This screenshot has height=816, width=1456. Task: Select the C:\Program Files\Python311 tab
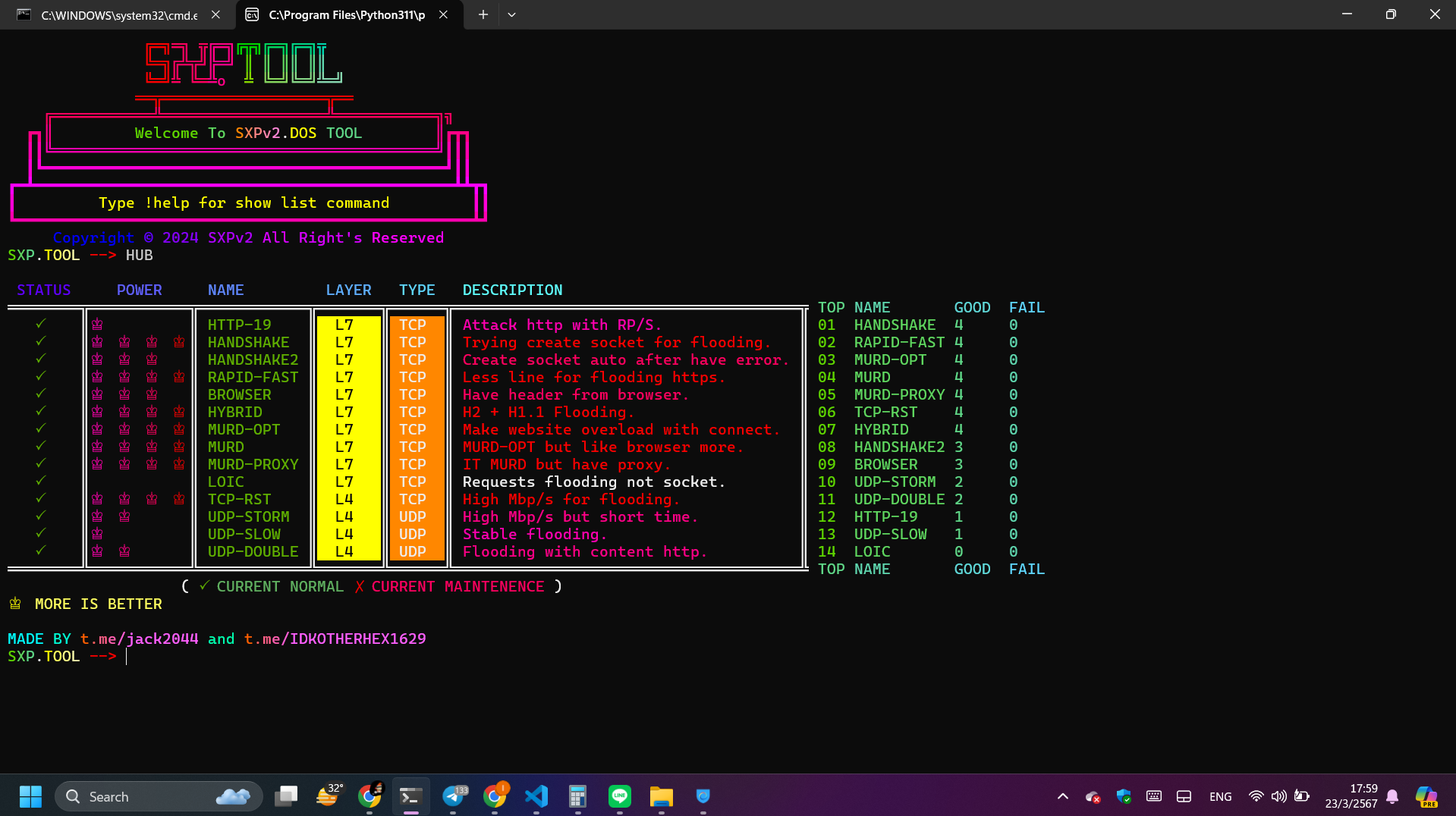[346, 14]
